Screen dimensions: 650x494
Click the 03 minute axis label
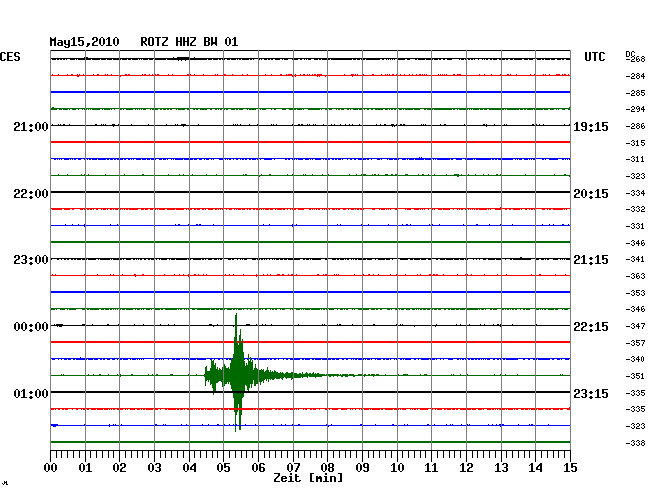[155, 468]
